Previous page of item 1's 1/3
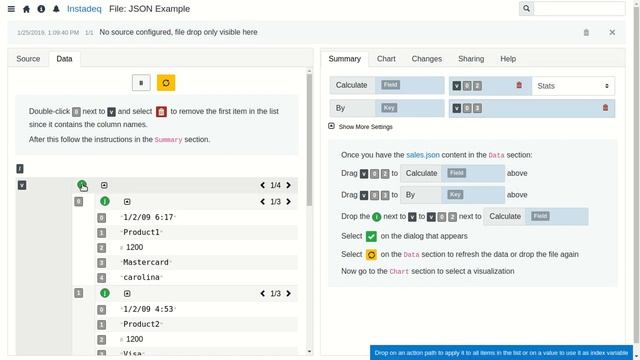Viewport: 640px width, 360px height. 262,293
